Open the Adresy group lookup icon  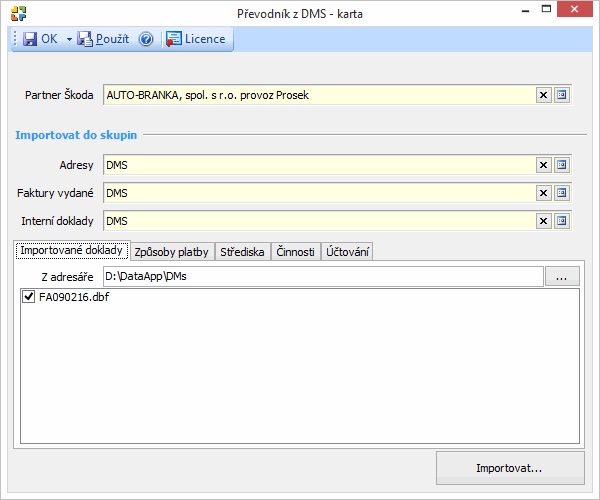(561, 165)
